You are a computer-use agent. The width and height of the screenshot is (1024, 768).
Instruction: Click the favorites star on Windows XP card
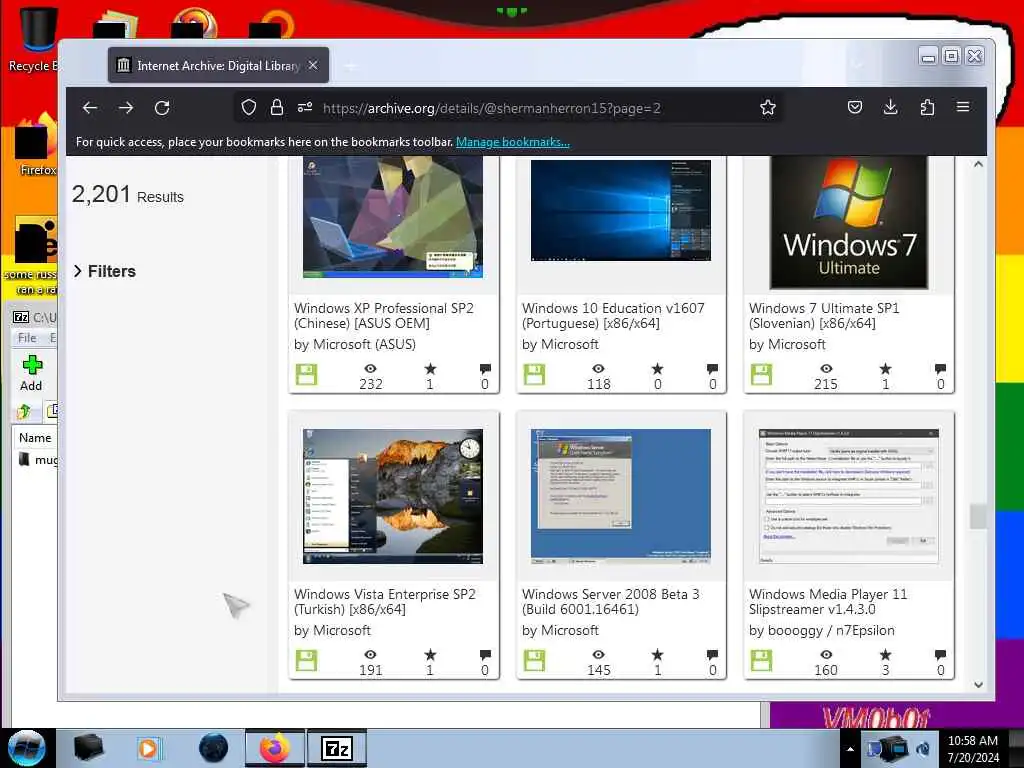pos(430,369)
